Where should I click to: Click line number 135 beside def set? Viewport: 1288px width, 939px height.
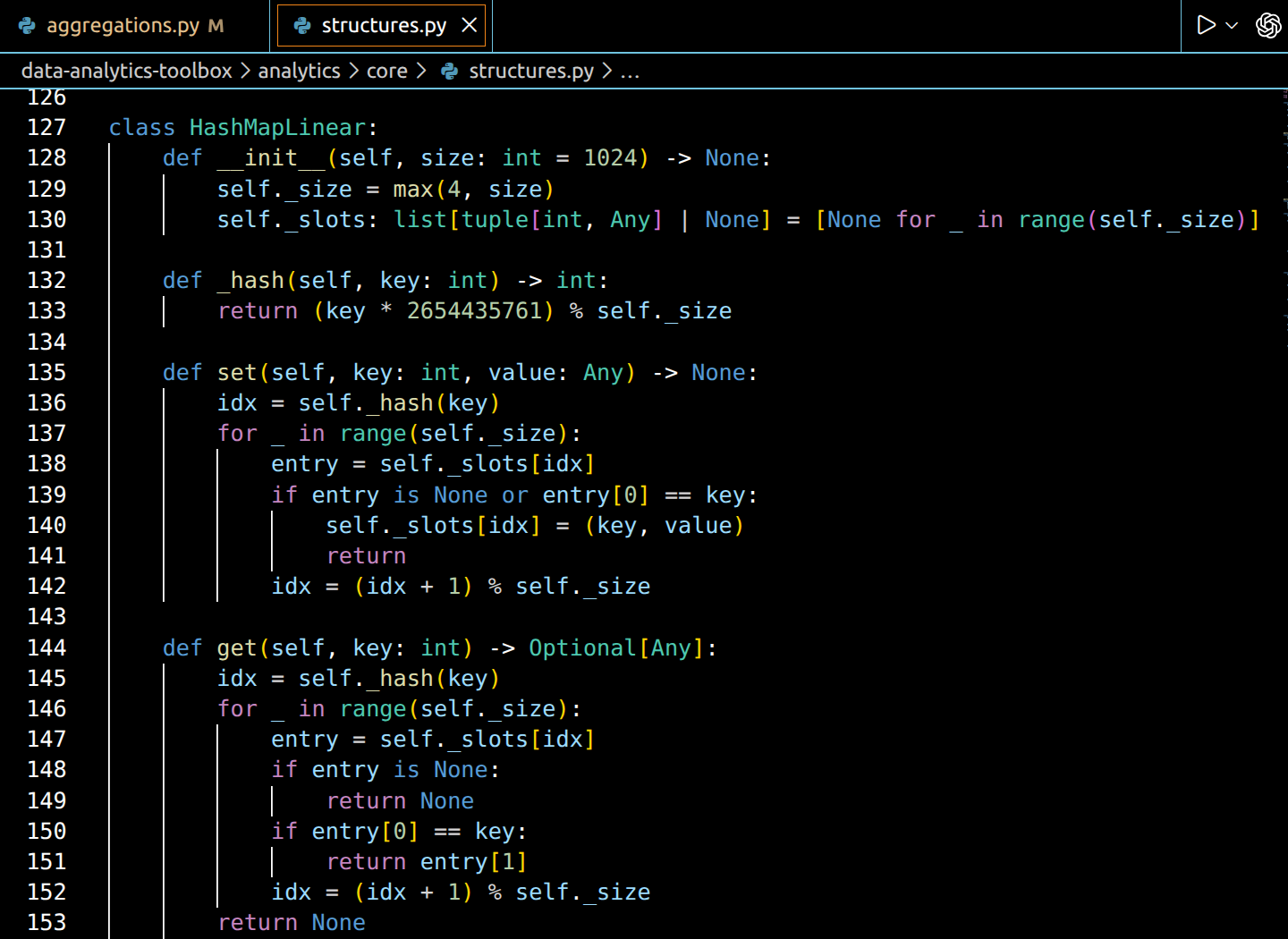tap(47, 373)
